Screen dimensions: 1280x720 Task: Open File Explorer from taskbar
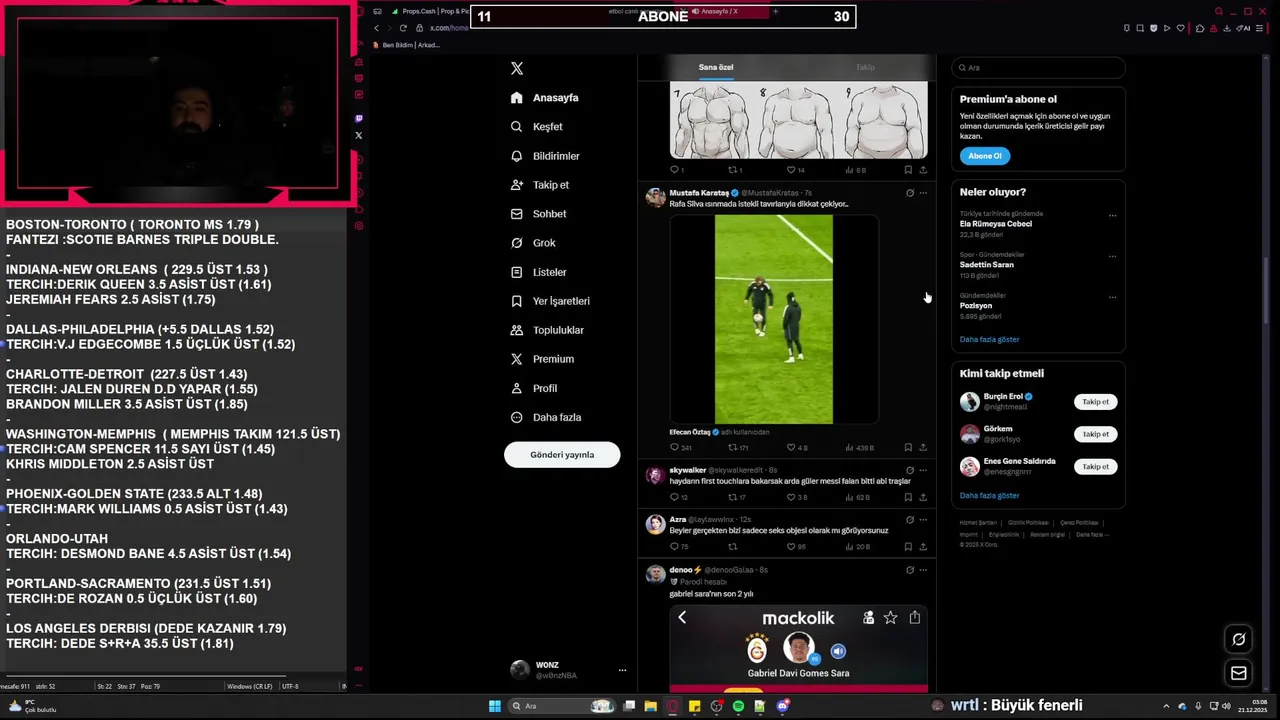650,706
